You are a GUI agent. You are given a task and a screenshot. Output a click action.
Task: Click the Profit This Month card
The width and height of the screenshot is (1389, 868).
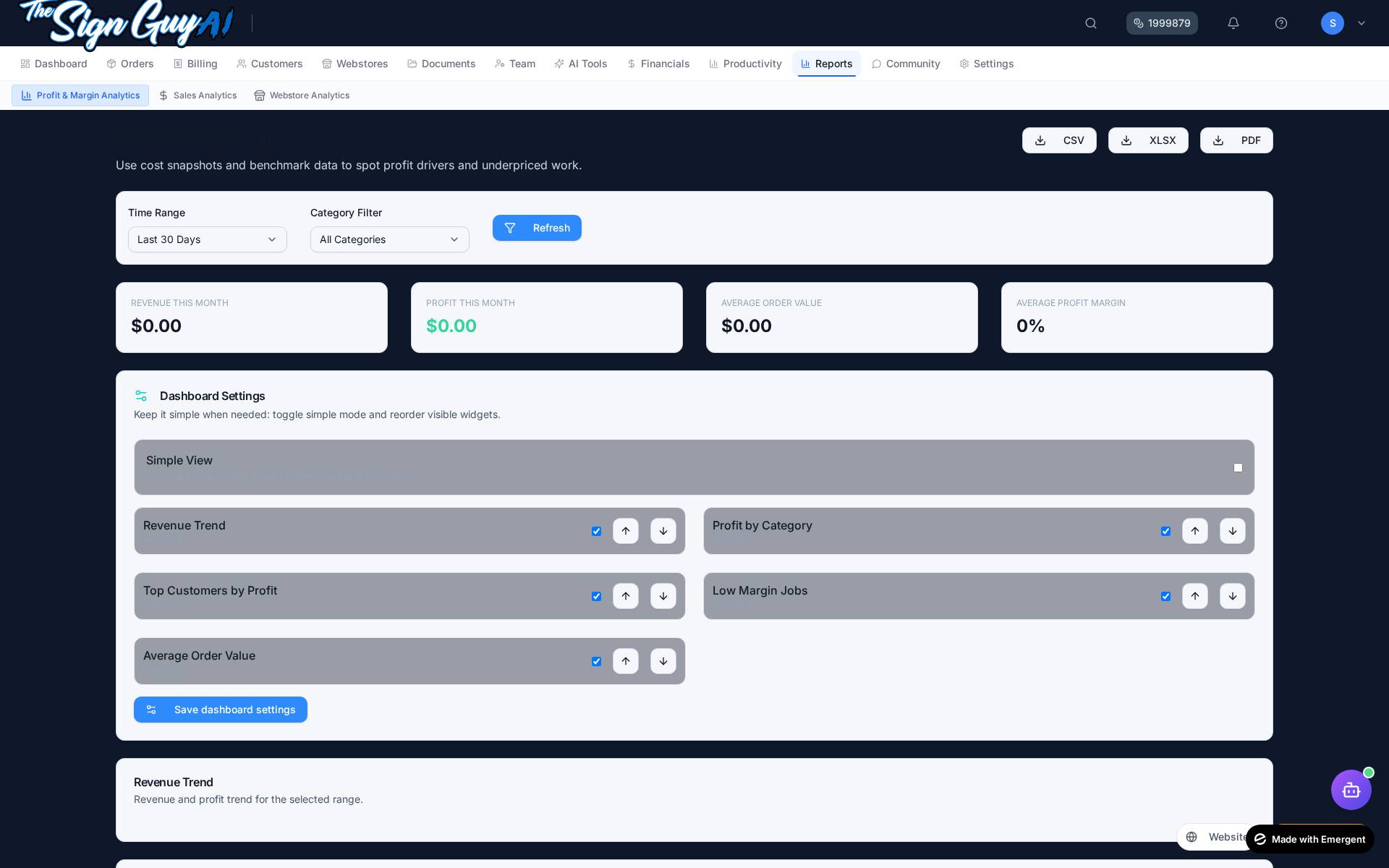547,318
